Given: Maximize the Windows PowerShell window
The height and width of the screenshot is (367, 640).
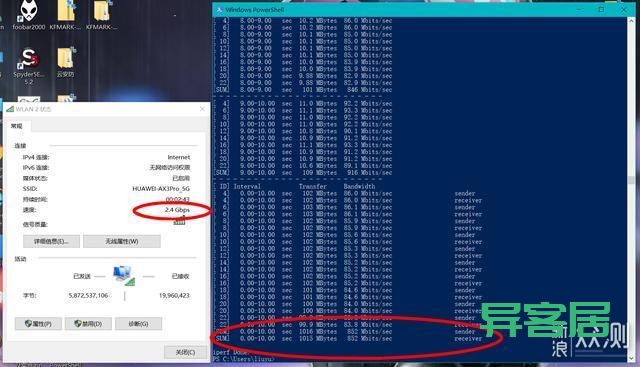Looking at the screenshot, I should coord(601,9).
